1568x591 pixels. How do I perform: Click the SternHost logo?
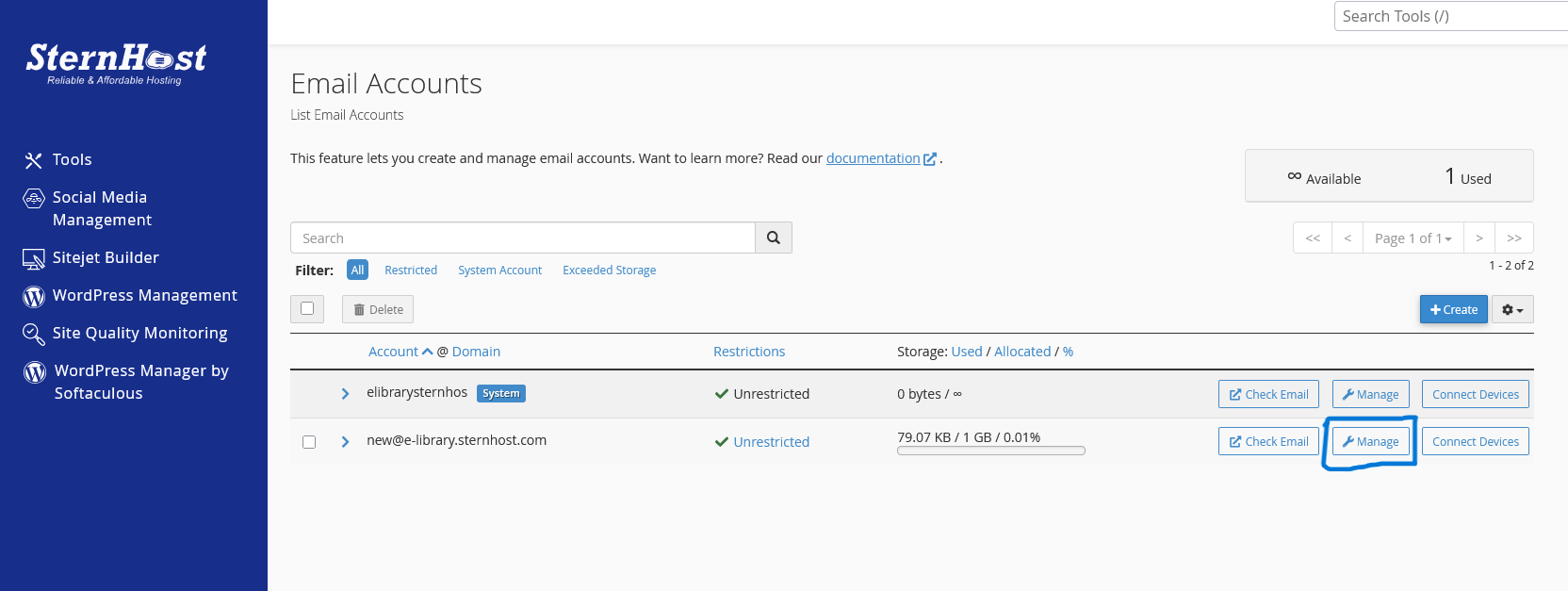tap(116, 62)
